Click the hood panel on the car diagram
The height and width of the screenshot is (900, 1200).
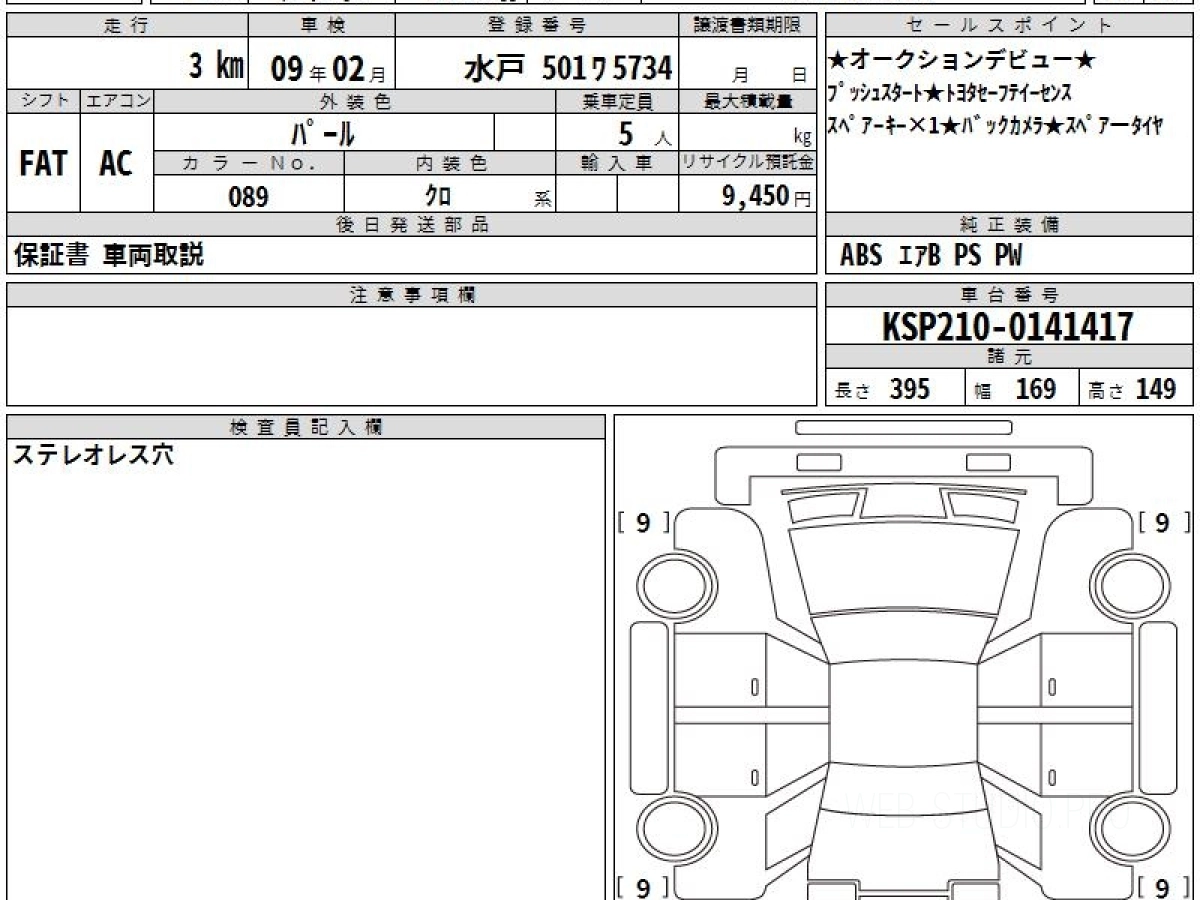click(x=902, y=568)
